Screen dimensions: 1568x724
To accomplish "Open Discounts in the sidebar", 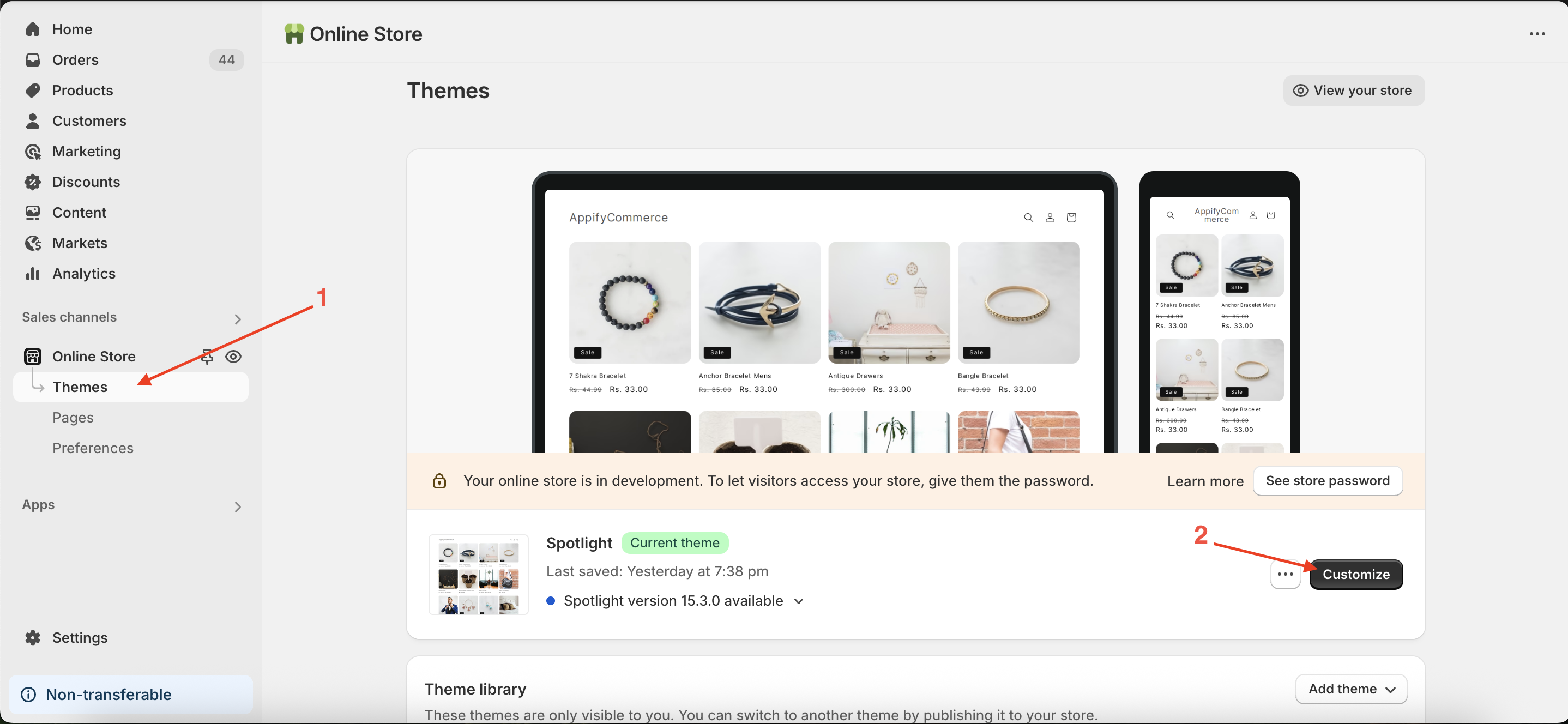I will pyautogui.click(x=86, y=182).
